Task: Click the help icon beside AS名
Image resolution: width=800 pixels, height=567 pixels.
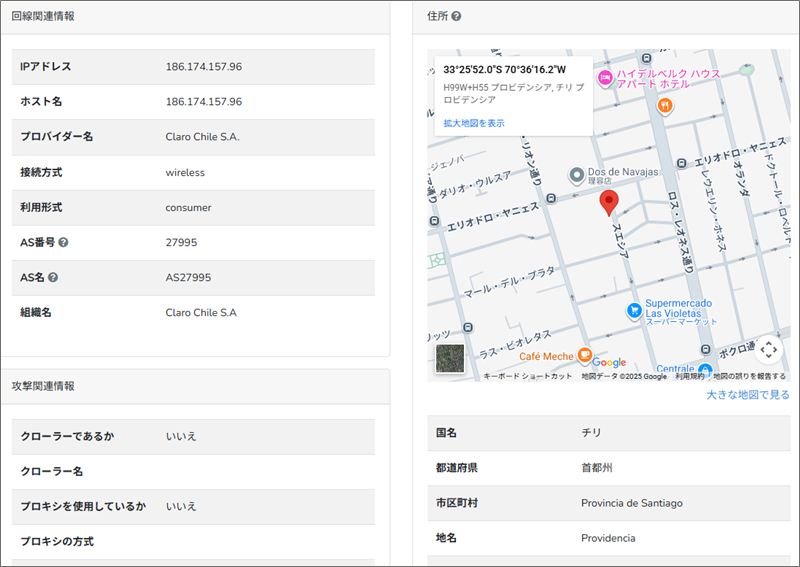Action: pos(53,277)
